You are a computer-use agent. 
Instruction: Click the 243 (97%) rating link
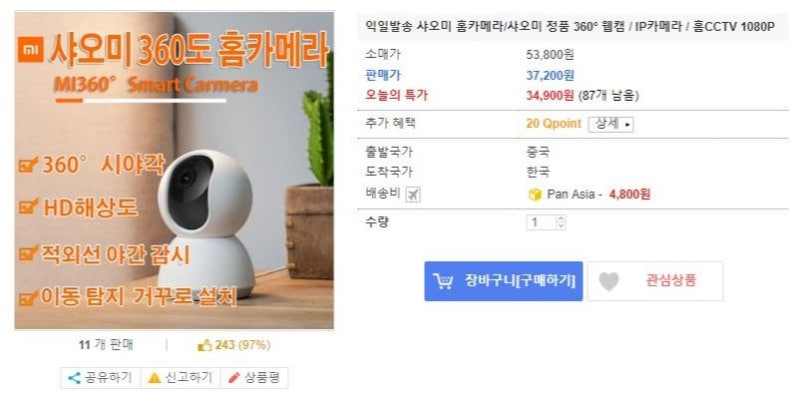(242, 345)
